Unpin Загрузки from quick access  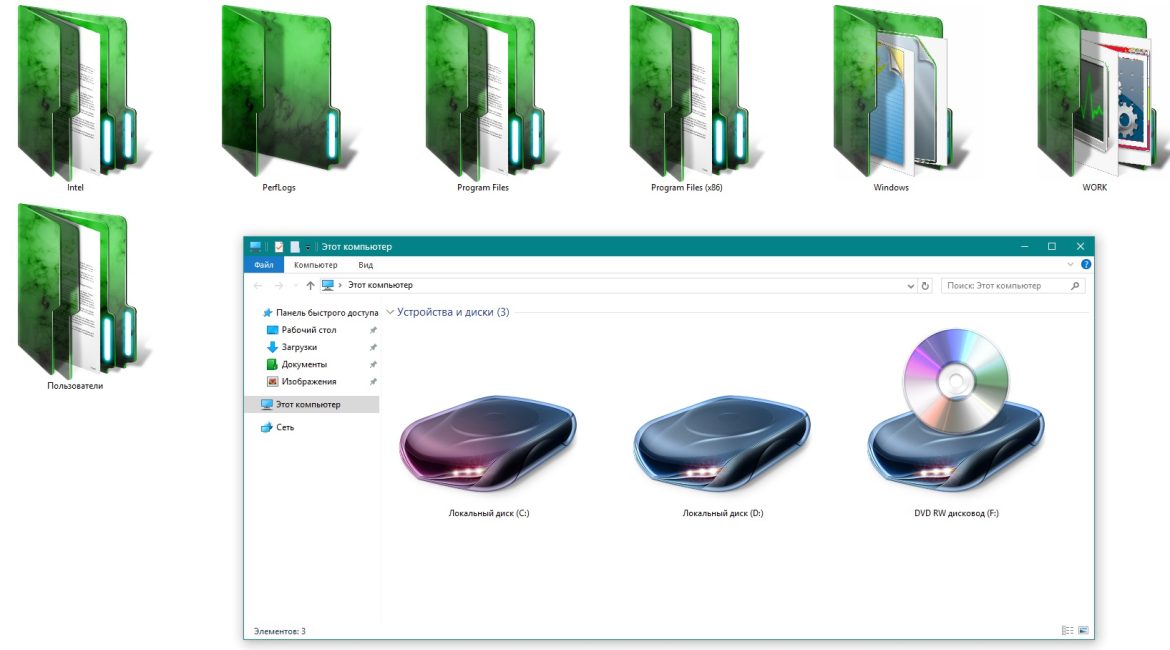click(372, 345)
